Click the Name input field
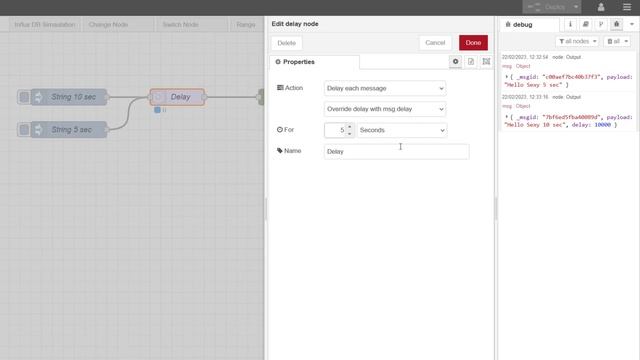The image size is (640, 360). click(x=396, y=151)
